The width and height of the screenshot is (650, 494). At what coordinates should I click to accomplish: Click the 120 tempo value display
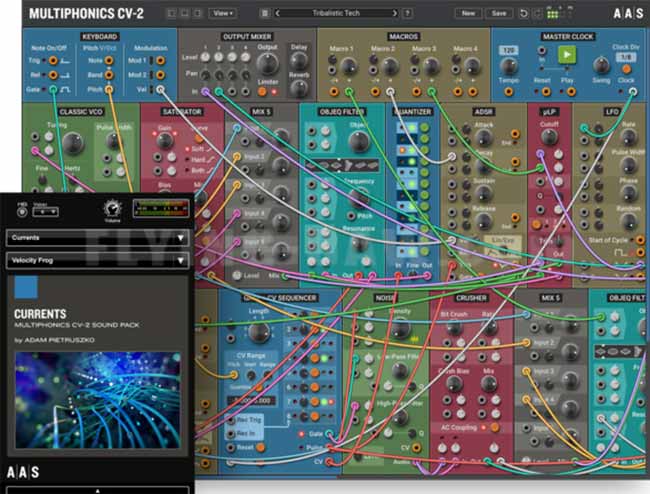click(x=508, y=51)
